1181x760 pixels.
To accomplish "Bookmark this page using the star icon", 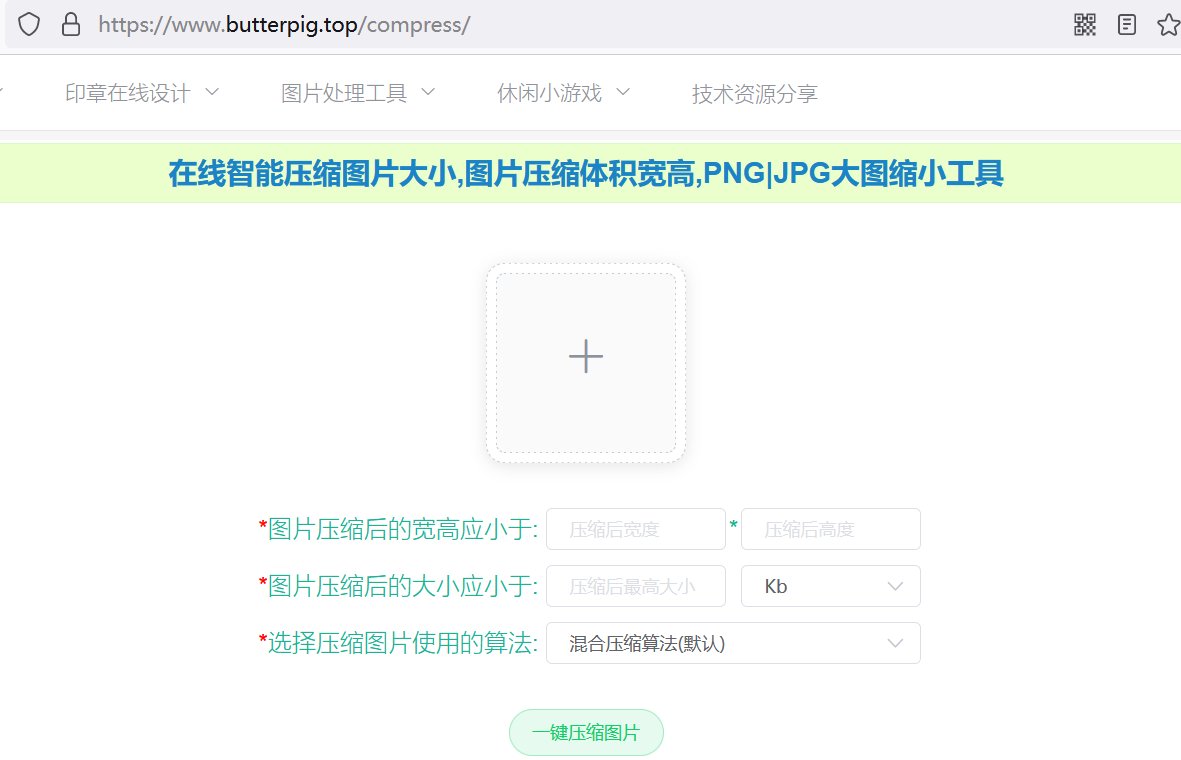I will pos(1167,24).
